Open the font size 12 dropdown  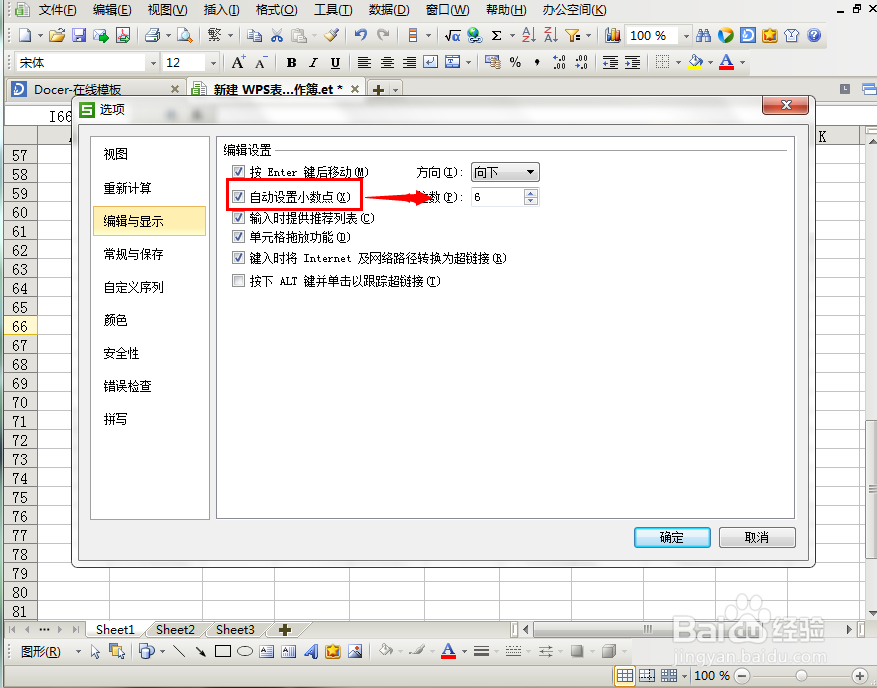point(213,63)
